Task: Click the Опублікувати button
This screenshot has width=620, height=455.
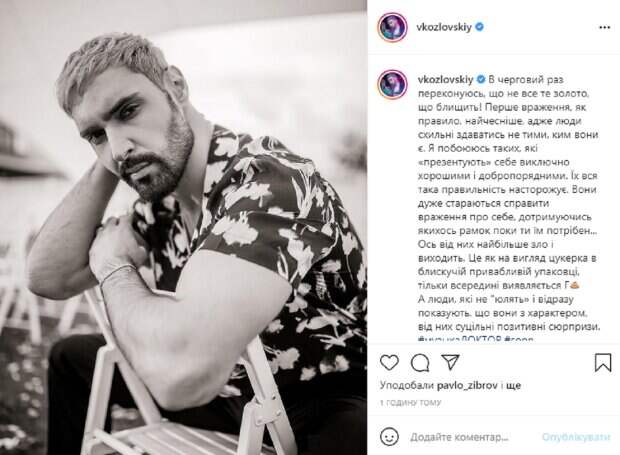Action: pyautogui.click(x=576, y=437)
